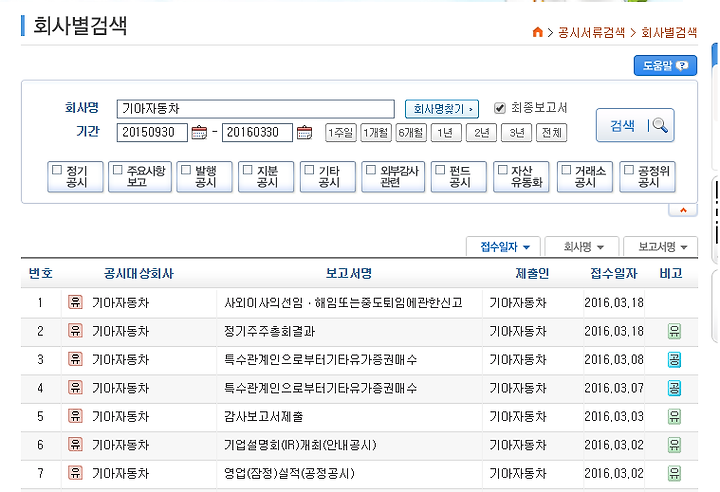The height and width of the screenshot is (492, 720).
Task: Open 특수관계인으로부터기타유가증권매수 report dated 2016.03.08
Action: pyautogui.click(x=321, y=360)
